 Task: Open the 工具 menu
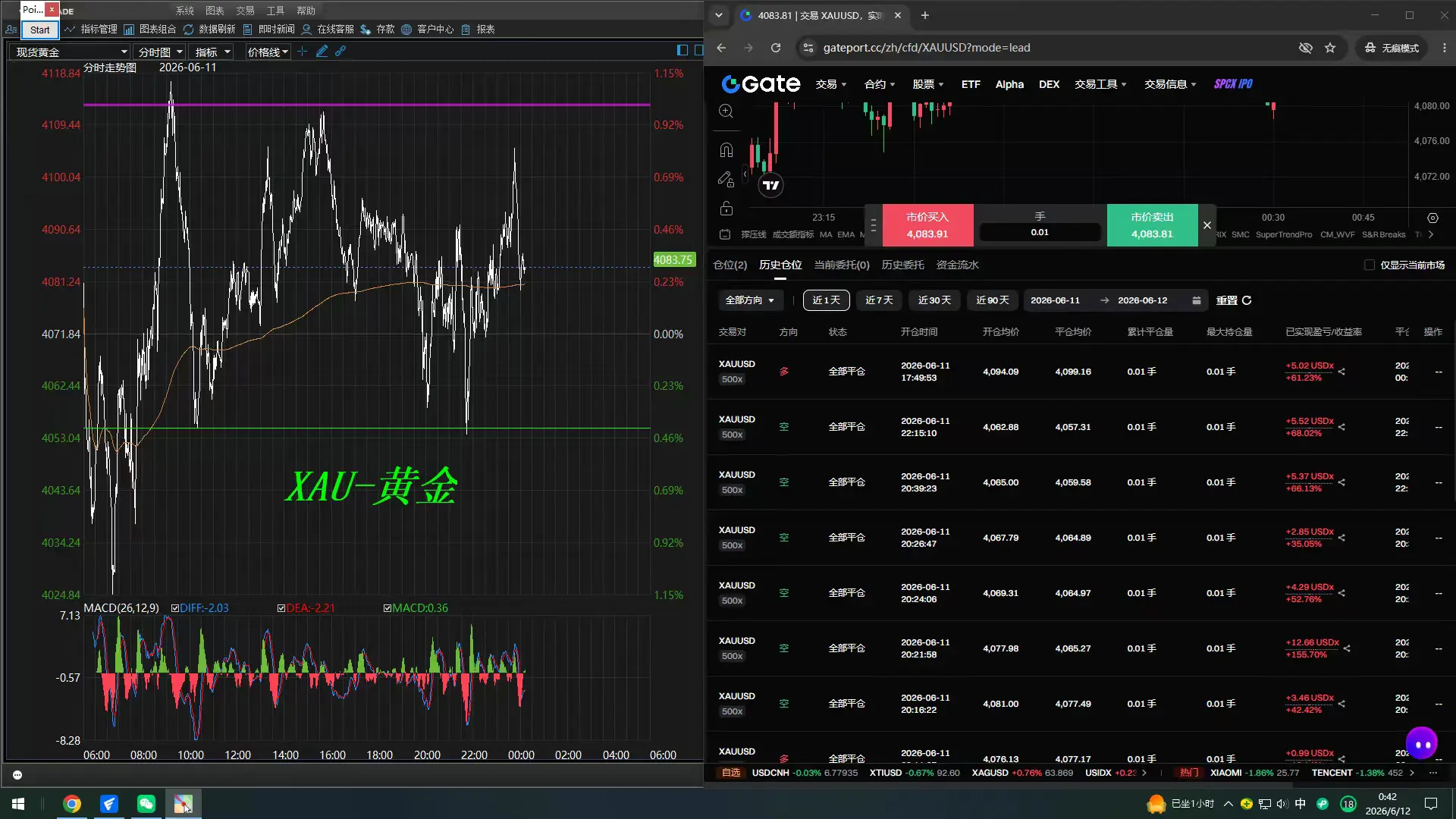[275, 11]
